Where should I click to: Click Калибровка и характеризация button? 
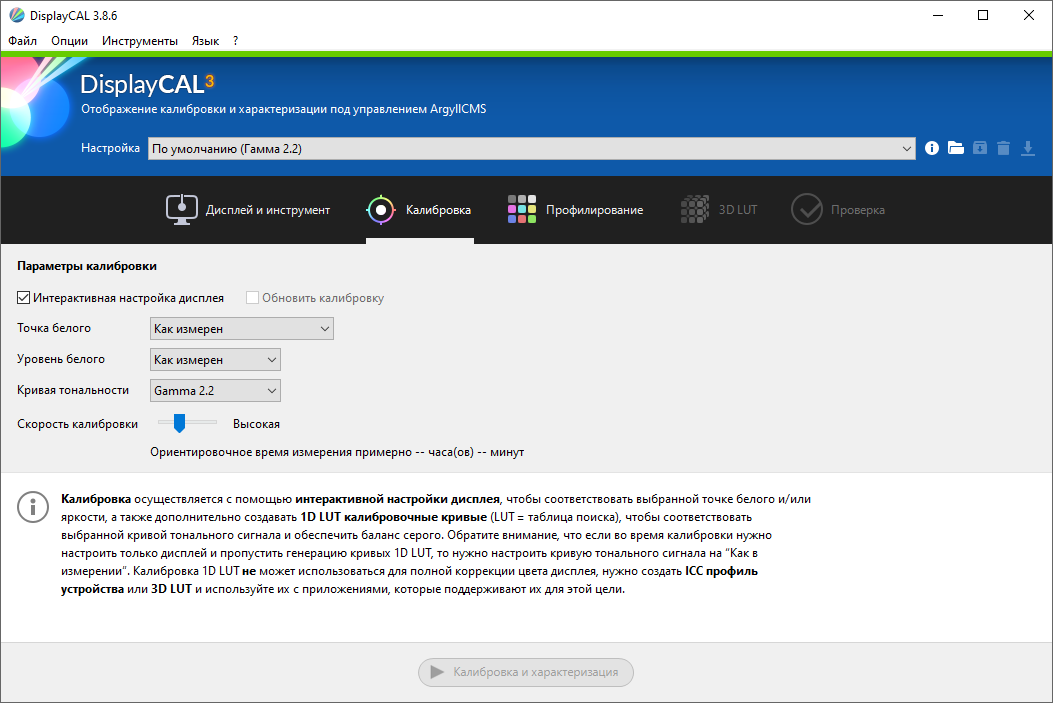[526, 672]
